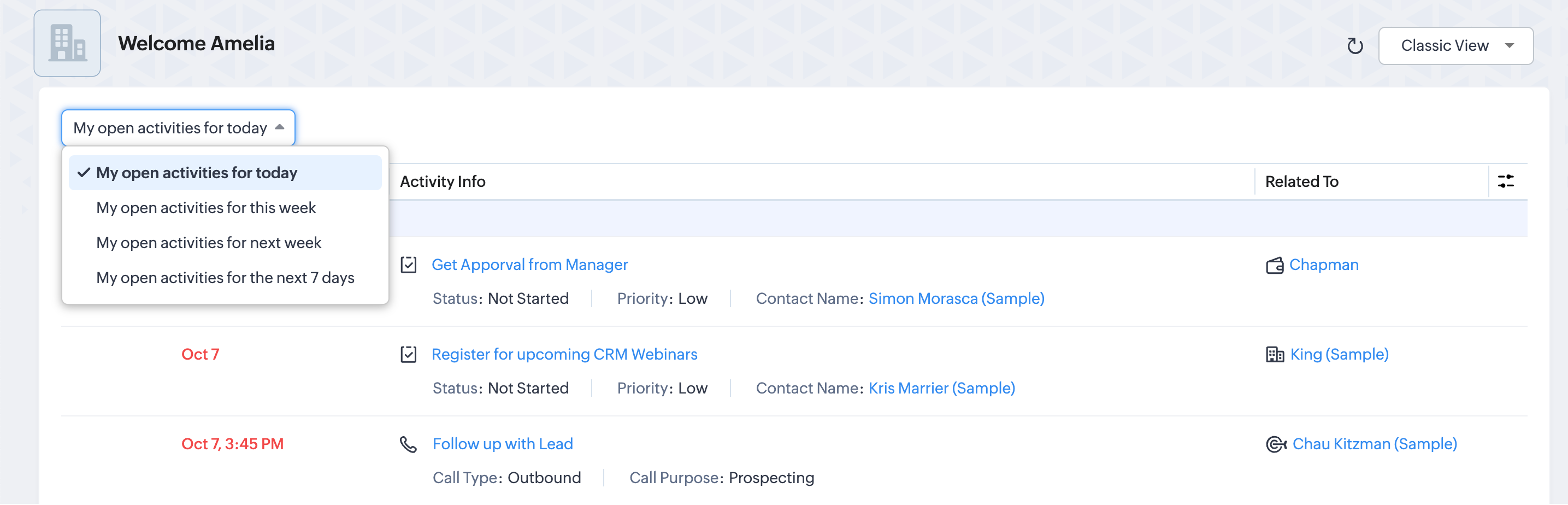Screen dimensions: 1568x505
Task: Open the column settings sliders icon
Action: pyautogui.click(x=1505, y=181)
